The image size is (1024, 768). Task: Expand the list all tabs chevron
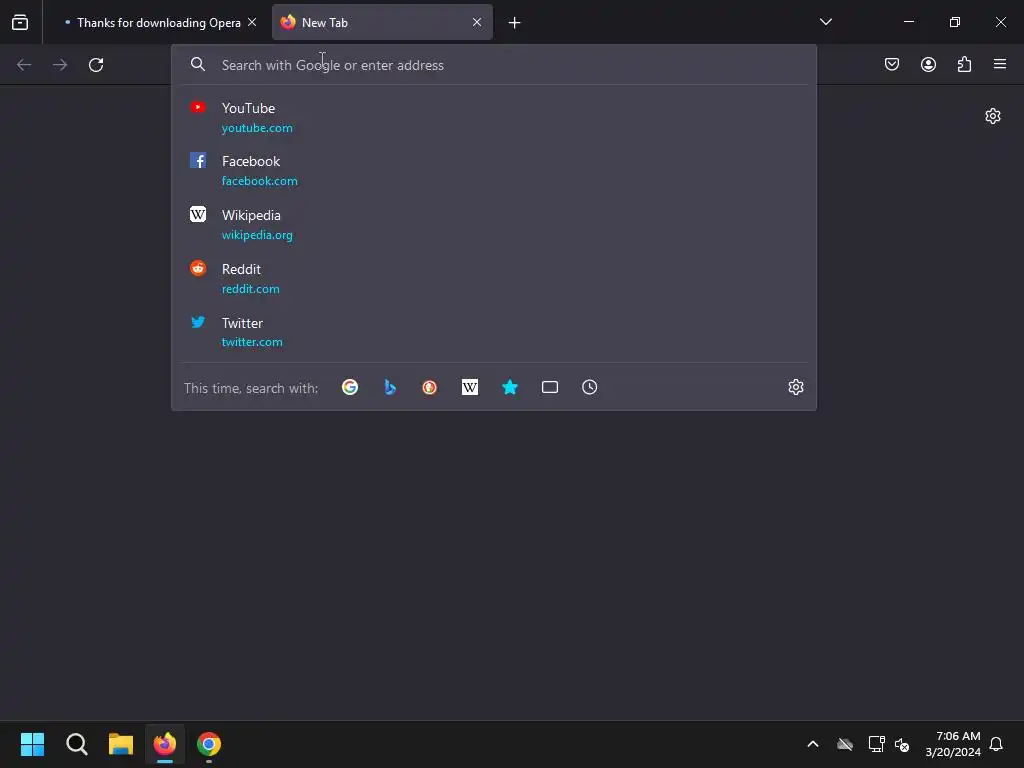[x=825, y=22]
